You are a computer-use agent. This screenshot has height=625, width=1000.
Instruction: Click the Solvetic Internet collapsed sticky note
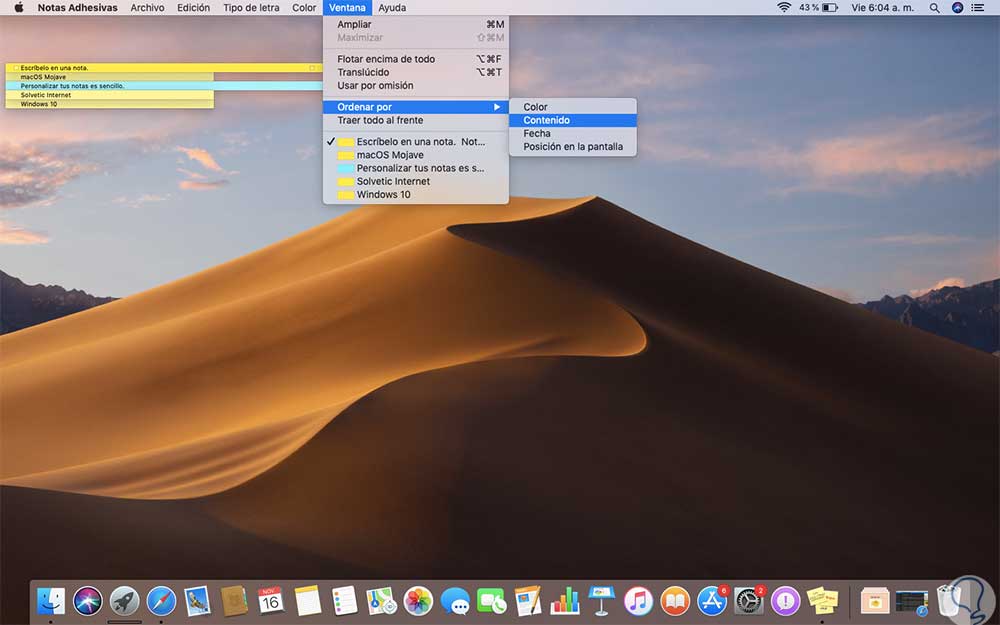point(110,94)
